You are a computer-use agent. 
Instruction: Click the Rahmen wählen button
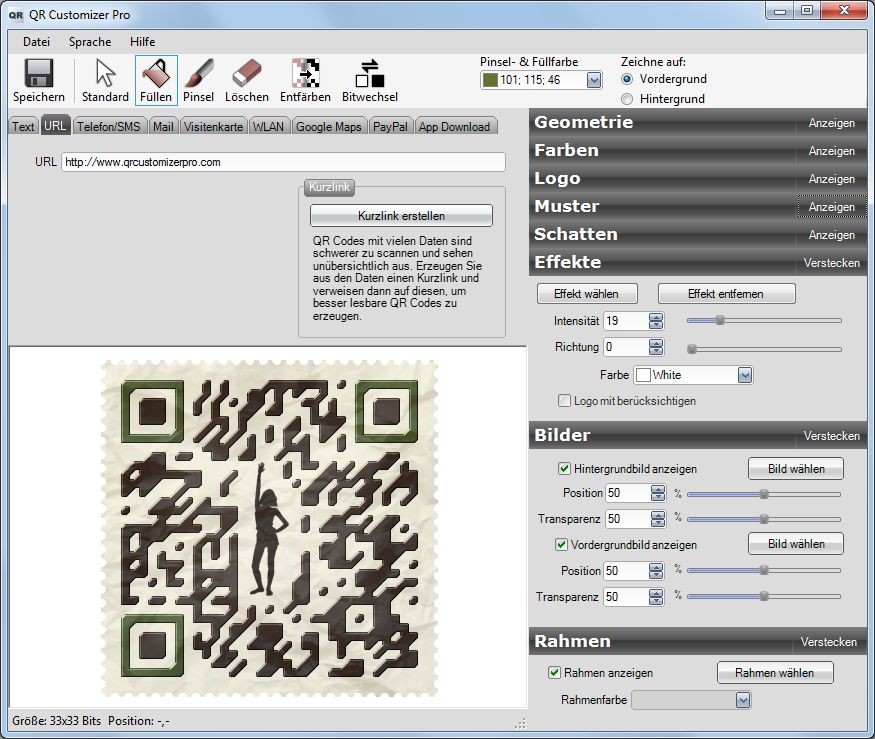[x=775, y=673]
